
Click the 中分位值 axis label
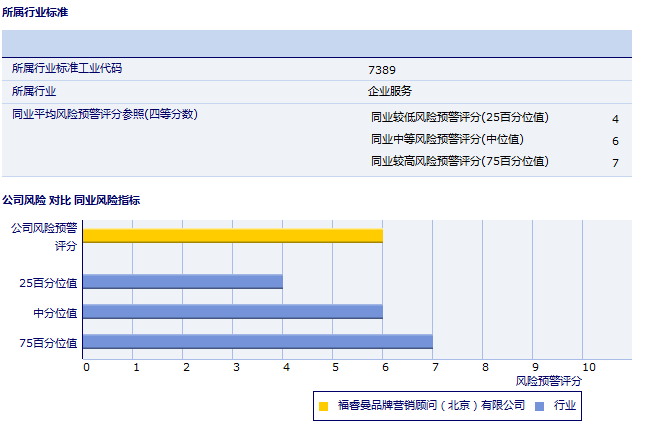[55, 313]
